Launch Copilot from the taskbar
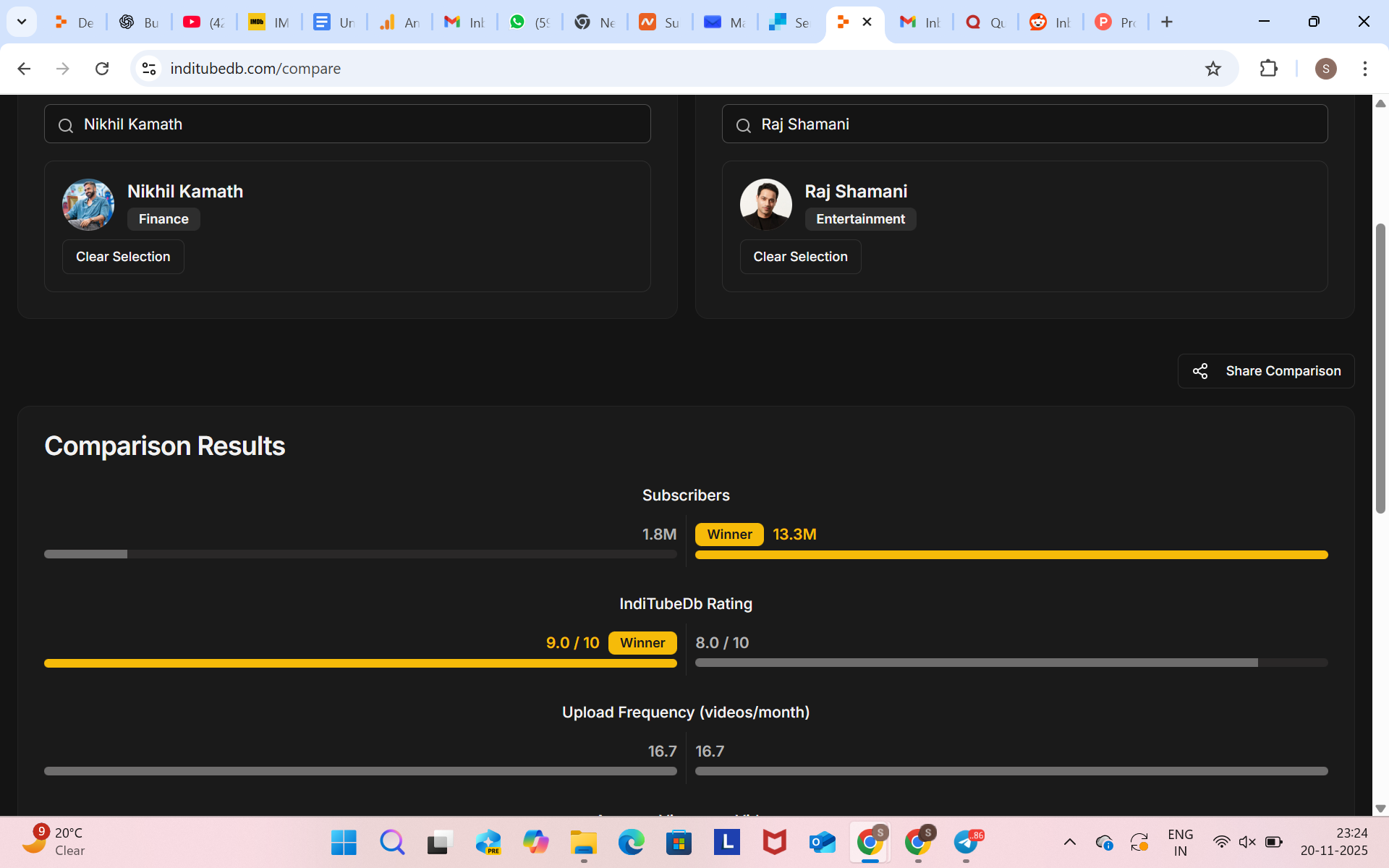 coord(536,842)
